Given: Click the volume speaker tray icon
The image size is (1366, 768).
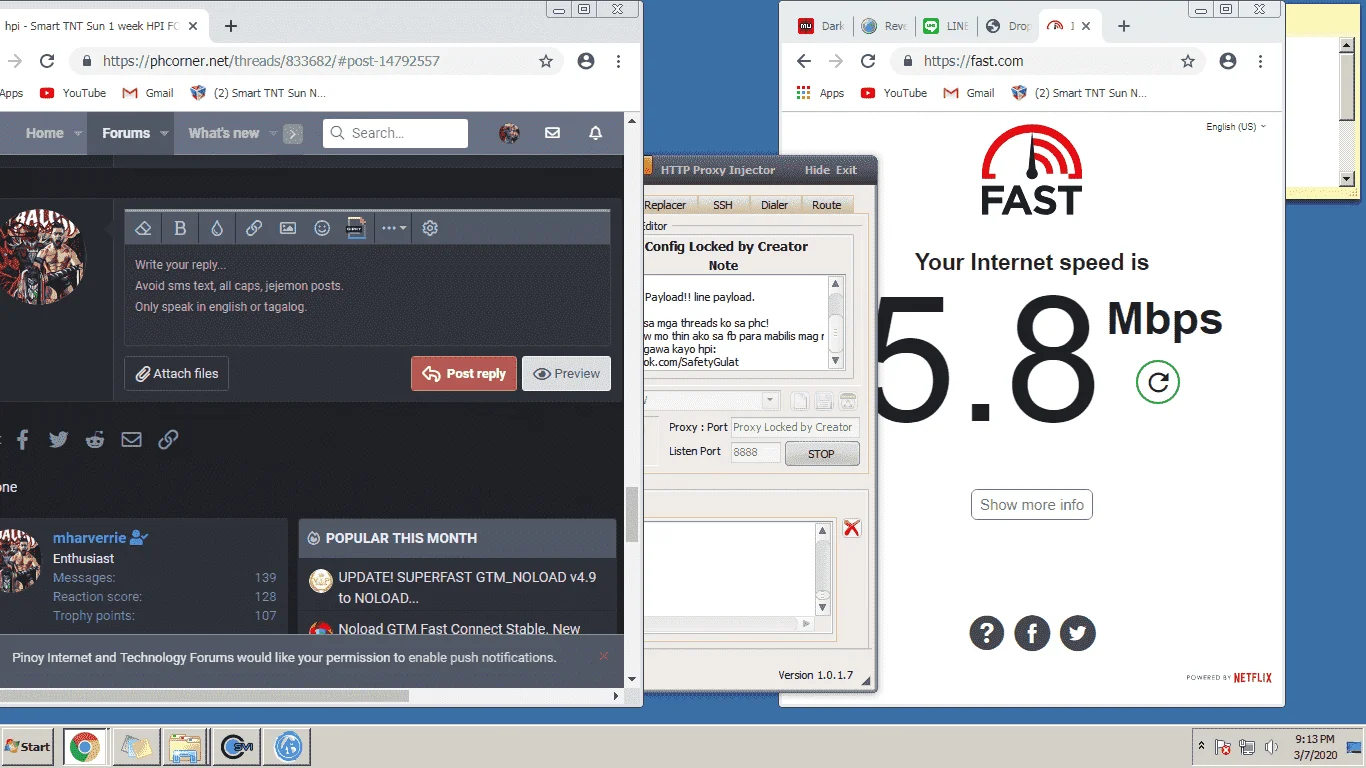Looking at the screenshot, I should pos(1271,747).
